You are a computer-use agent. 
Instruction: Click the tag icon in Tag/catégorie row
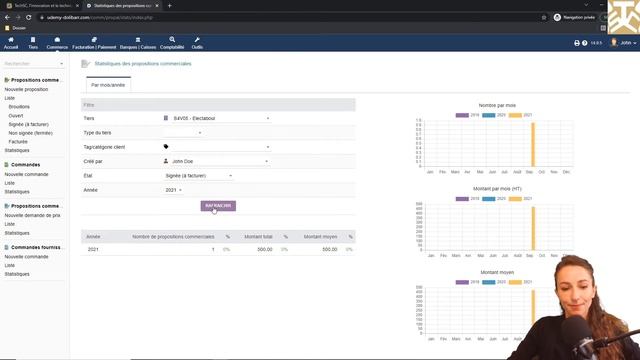(166, 147)
